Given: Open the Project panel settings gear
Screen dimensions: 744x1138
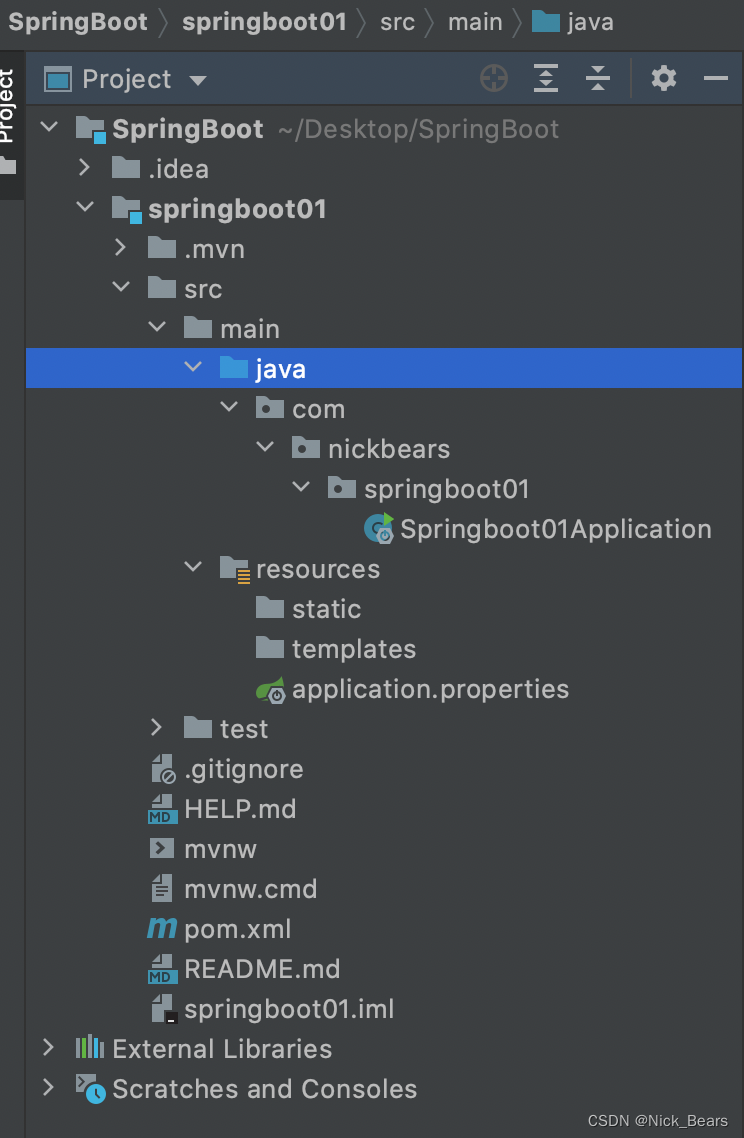Looking at the screenshot, I should 664,79.
